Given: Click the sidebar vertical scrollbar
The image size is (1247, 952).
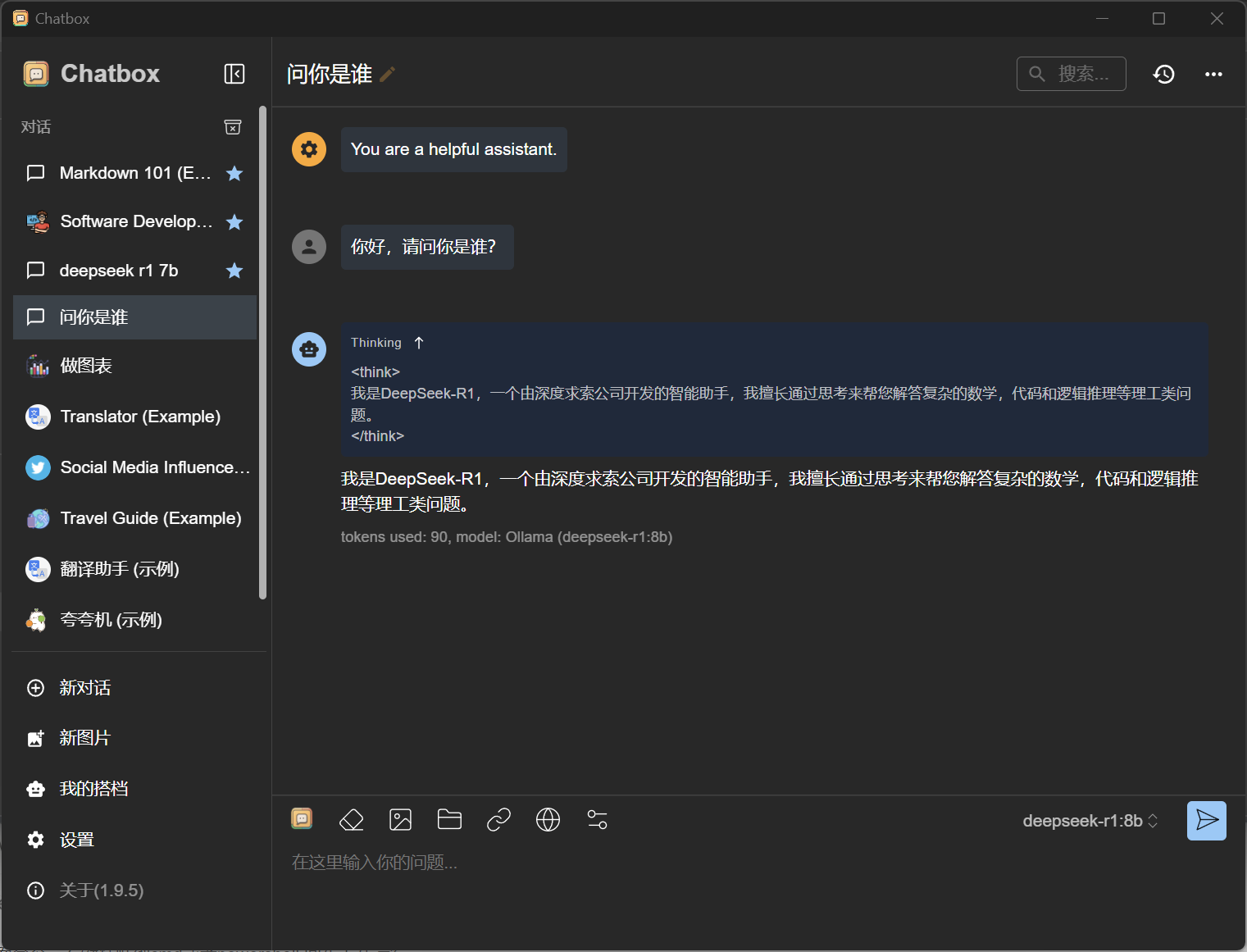Looking at the screenshot, I should 263,353.
